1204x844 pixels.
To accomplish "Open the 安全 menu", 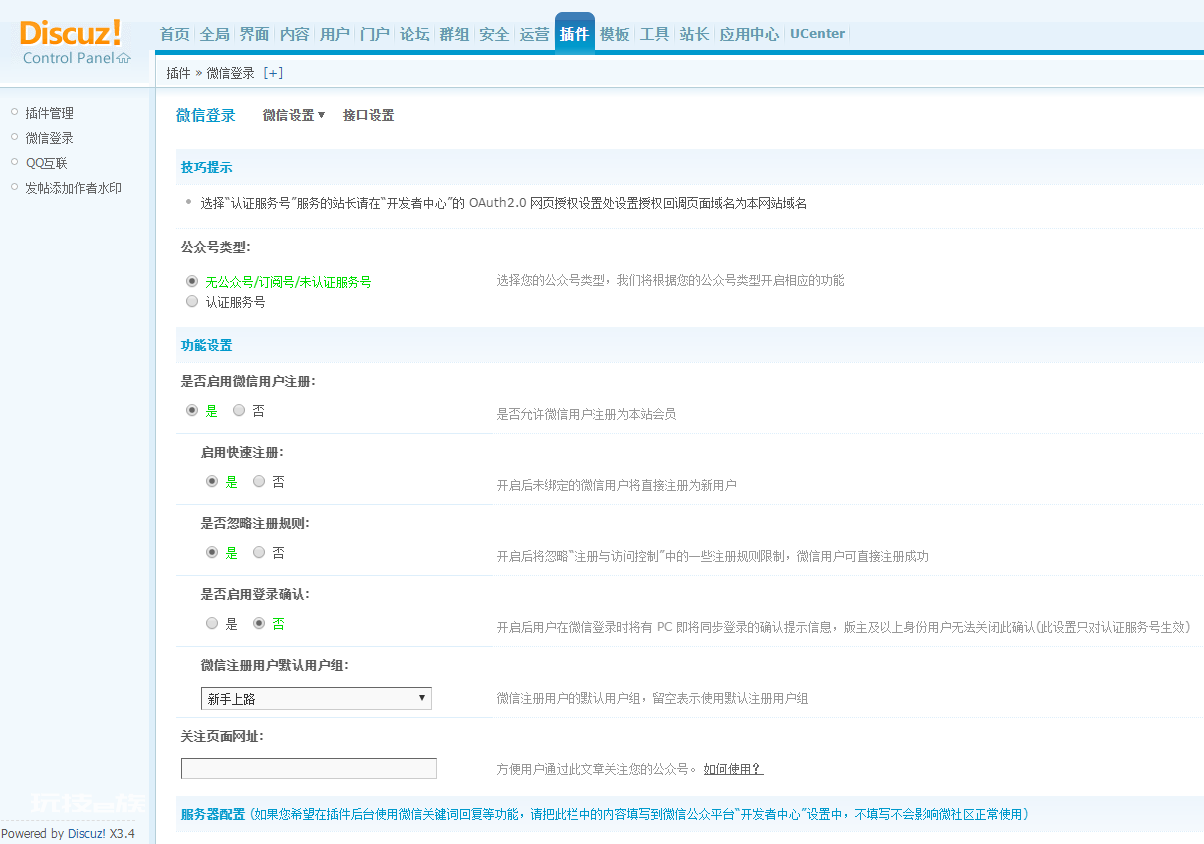I will pos(495,34).
